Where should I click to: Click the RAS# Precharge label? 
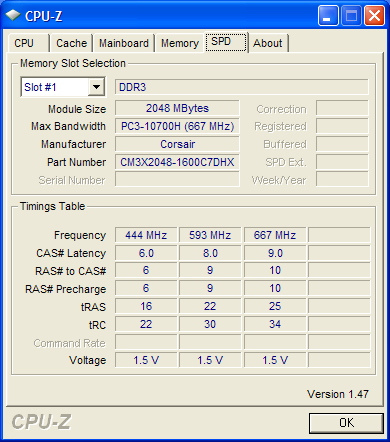[x=65, y=289]
